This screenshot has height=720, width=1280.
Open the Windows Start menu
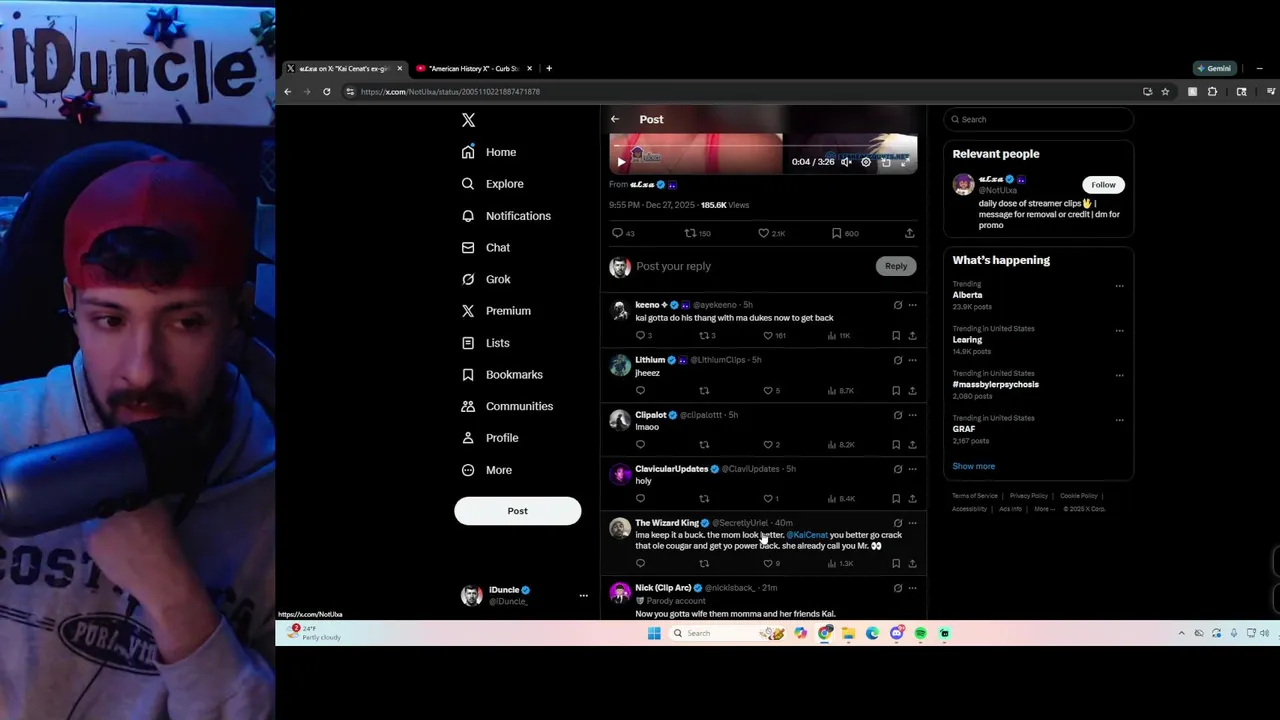point(654,633)
